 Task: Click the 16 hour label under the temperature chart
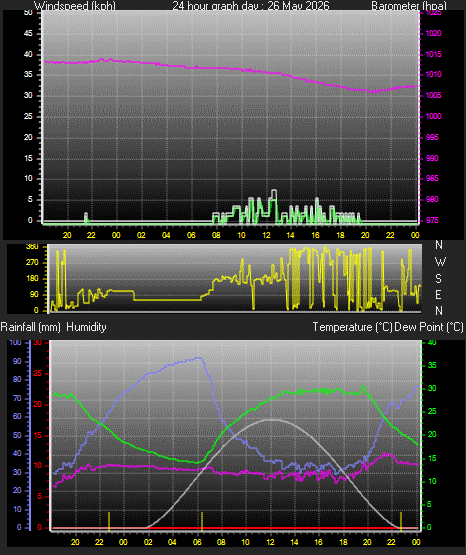(x=318, y=542)
